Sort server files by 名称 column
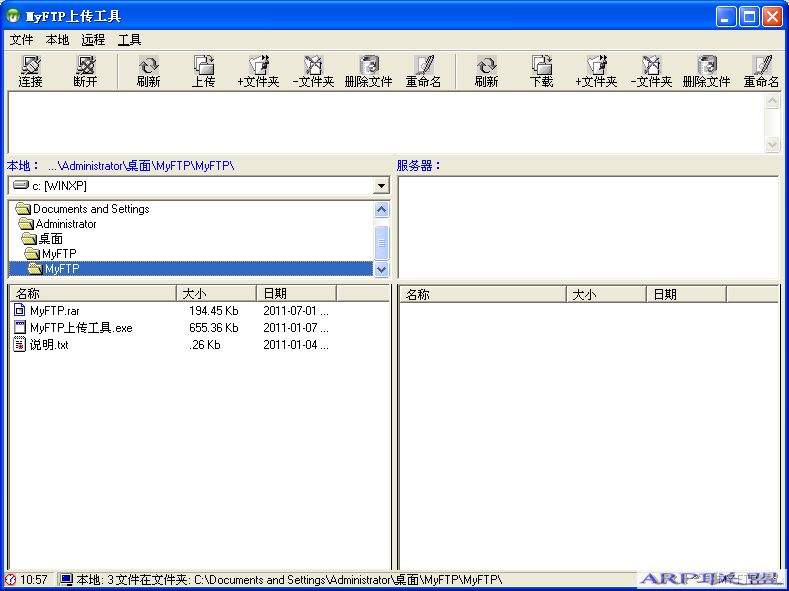789x591 pixels. (x=483, y=294)
